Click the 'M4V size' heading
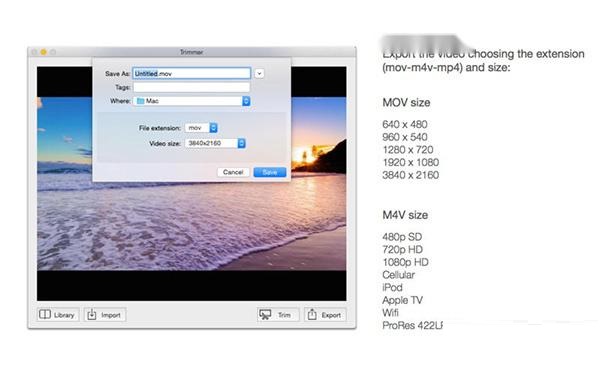Screen dimensions: 600x375 coord(405,215)
